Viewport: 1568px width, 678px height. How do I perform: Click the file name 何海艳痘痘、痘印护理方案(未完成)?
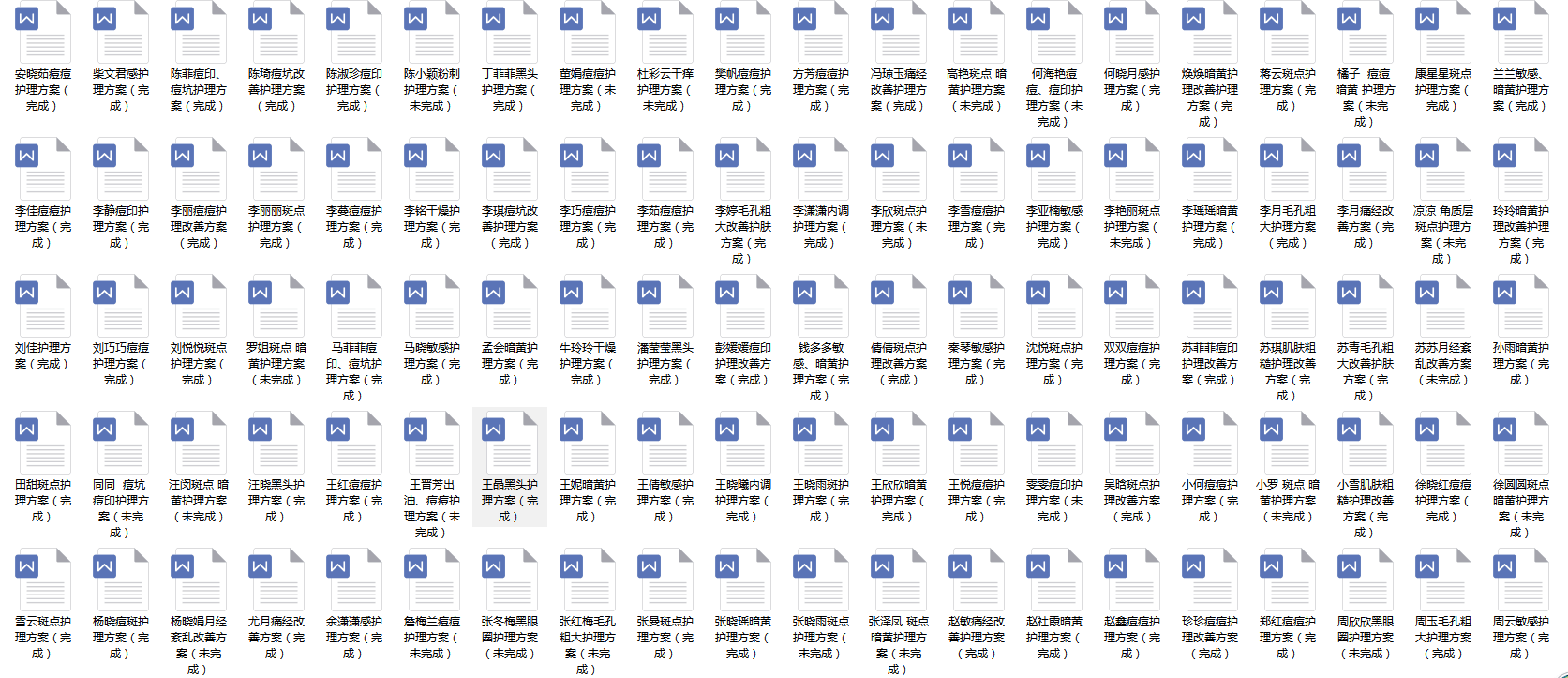pos(1053,98)
